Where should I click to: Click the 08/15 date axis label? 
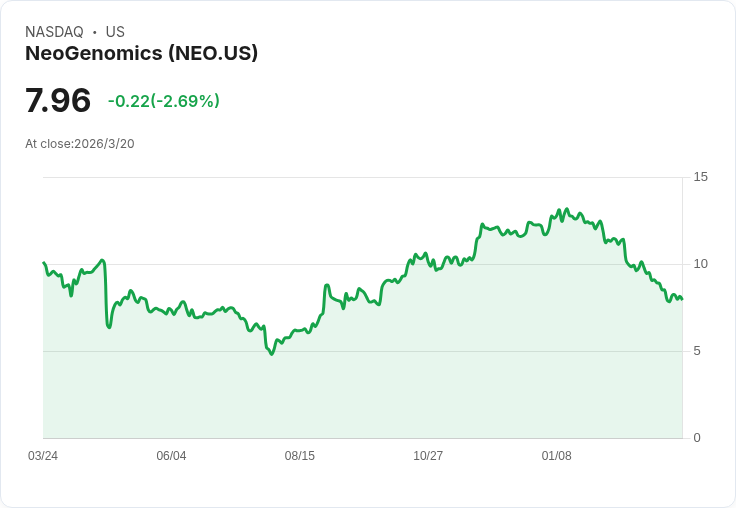pyautogui.click(x=300, y=456)
